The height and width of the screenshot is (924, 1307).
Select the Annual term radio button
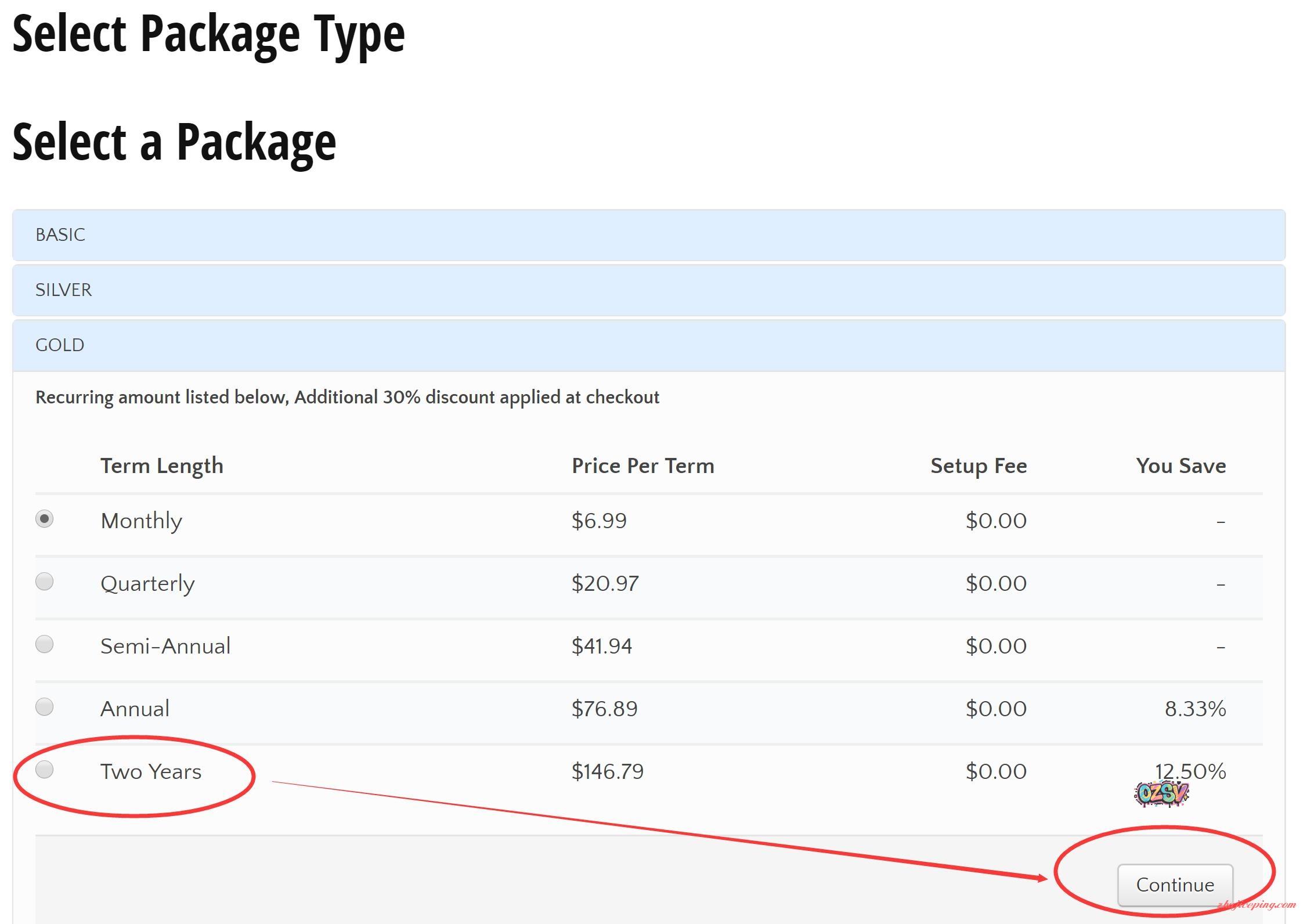click(45, 706)
